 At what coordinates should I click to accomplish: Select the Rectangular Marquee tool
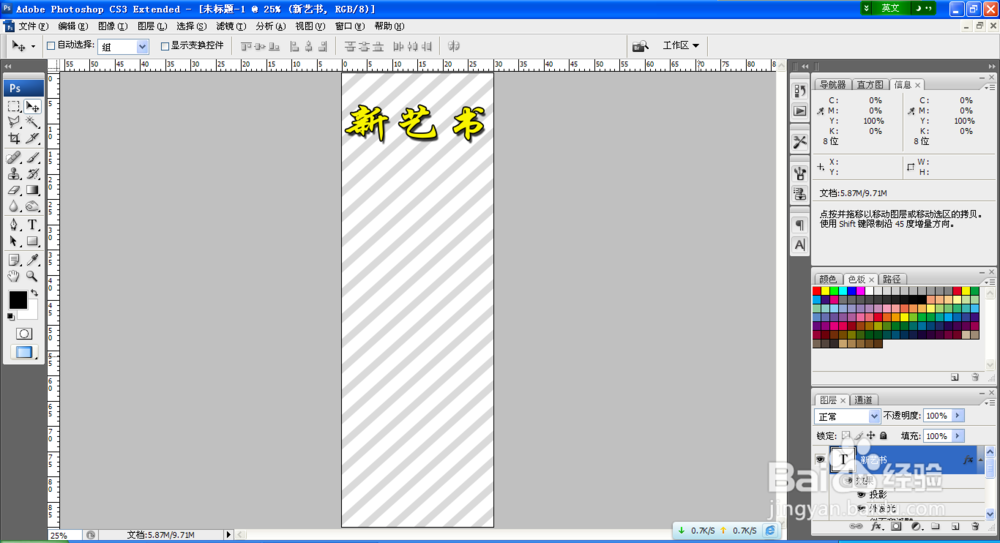pyautogui.click(x=14, y=107)
